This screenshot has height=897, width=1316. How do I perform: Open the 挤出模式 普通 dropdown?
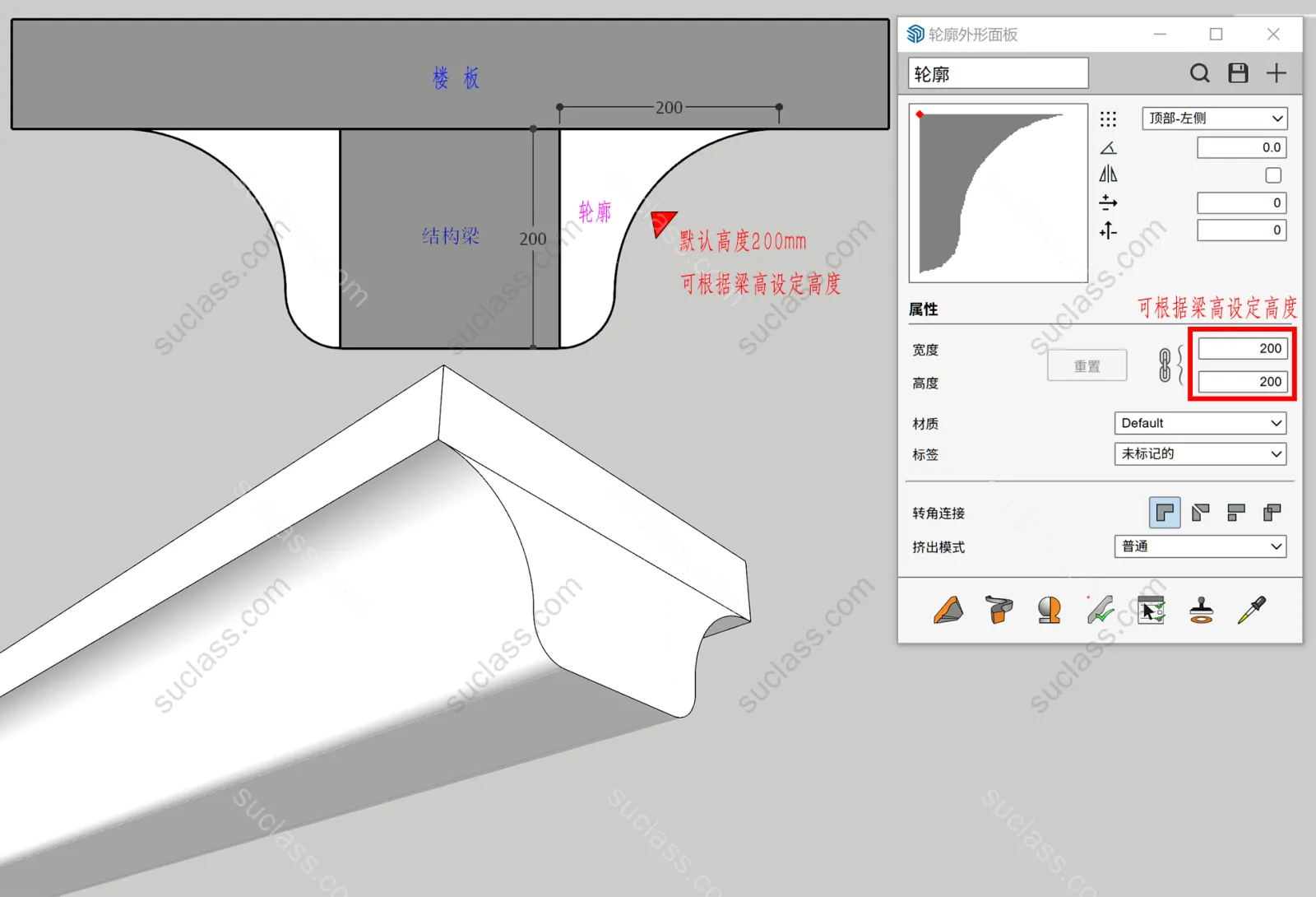point(1199,546)
